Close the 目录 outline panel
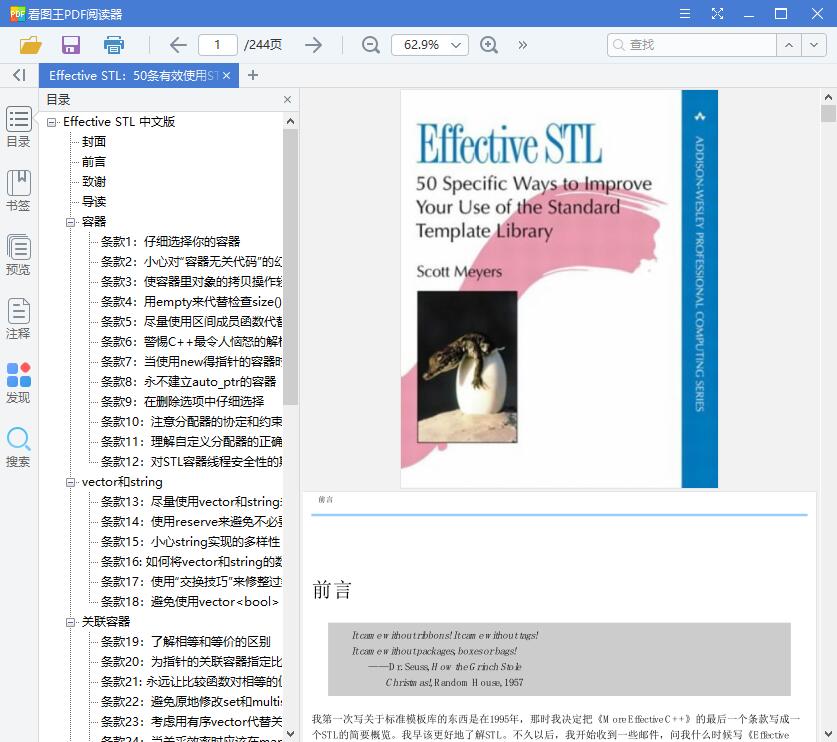Screen dimensions: 837x742 click(288, 99)
